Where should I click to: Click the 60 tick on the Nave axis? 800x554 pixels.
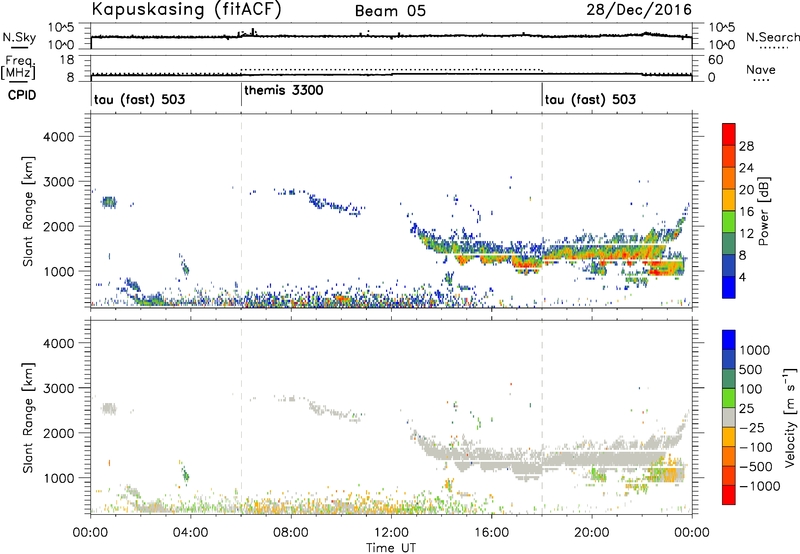click(x=716, y=60)
